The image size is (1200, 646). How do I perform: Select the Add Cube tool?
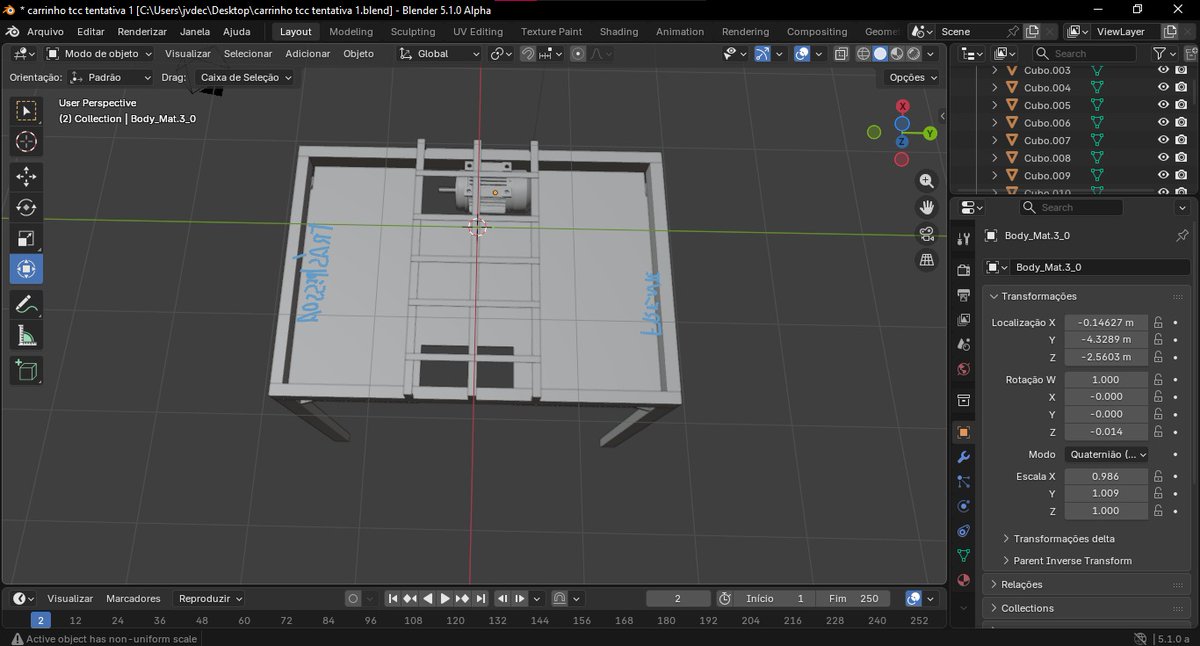coord(27,371)
